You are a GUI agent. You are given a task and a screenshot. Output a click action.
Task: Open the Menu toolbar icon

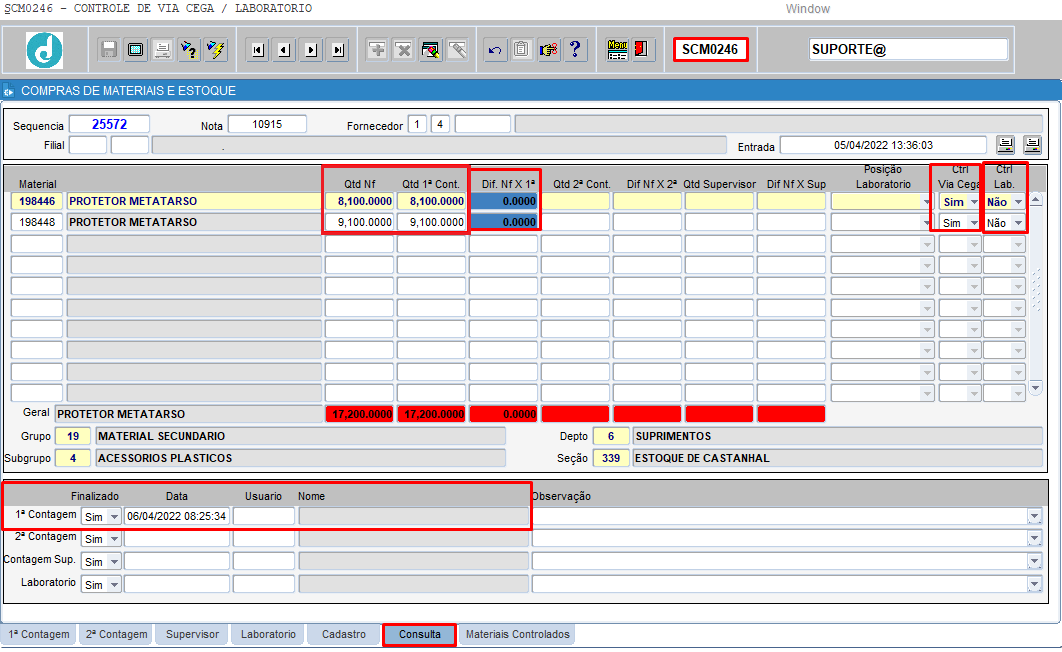coord(617,49)
